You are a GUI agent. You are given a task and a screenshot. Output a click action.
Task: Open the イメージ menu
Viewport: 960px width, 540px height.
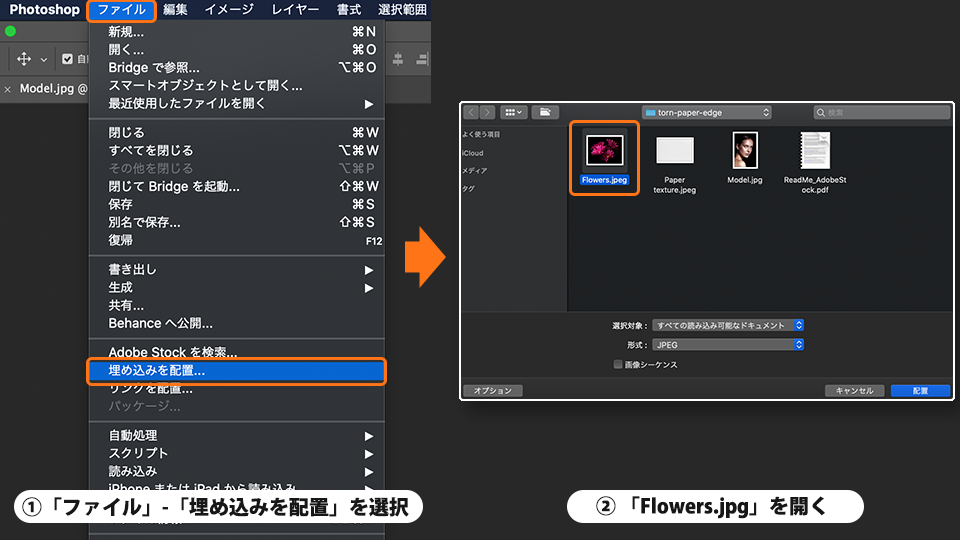tap(229, 10)
